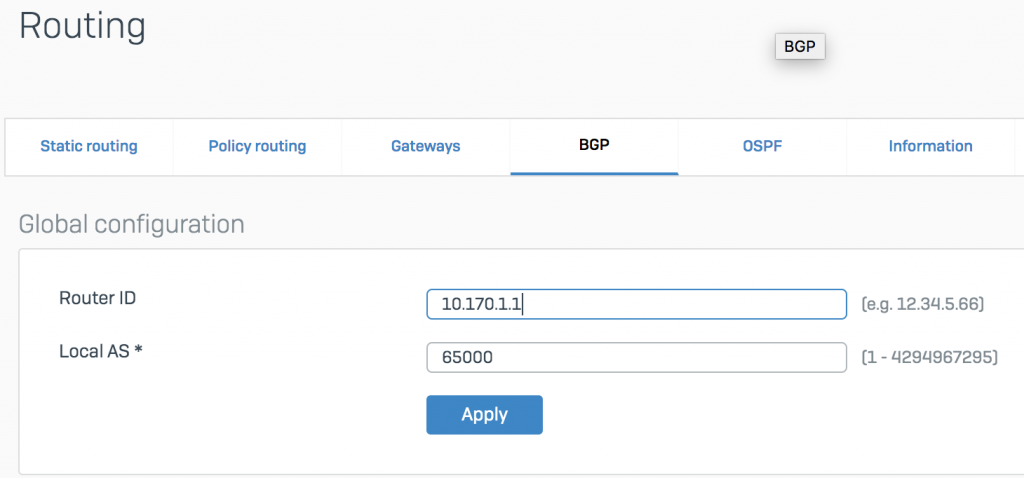The height and width of the screenshot is (478, 1024).
Task: Click the required asterisk beside Local AS
Action: point(138,351)
